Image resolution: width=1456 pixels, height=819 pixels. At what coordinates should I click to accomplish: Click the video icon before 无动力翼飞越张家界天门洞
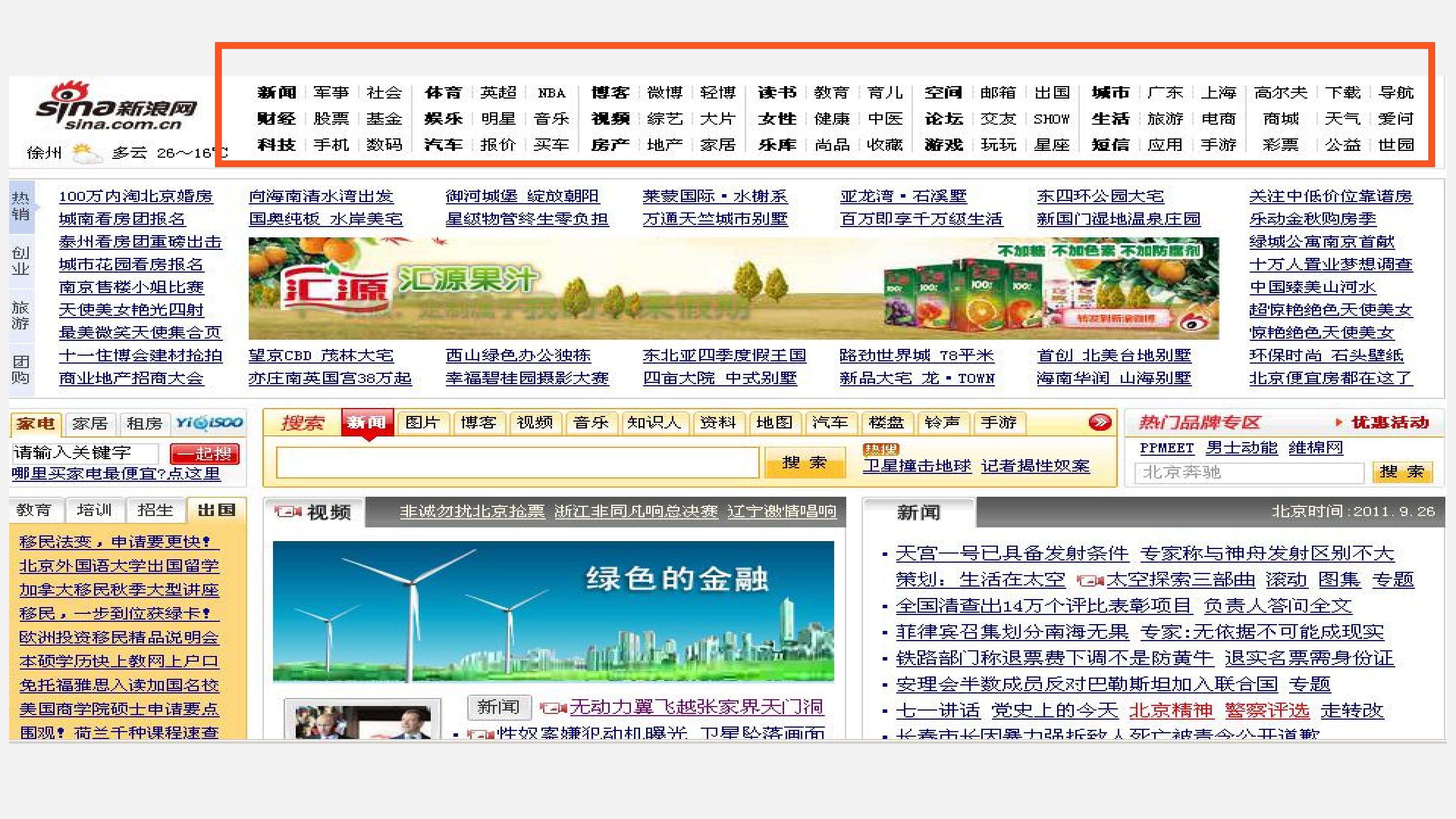[x=553, y=708]
